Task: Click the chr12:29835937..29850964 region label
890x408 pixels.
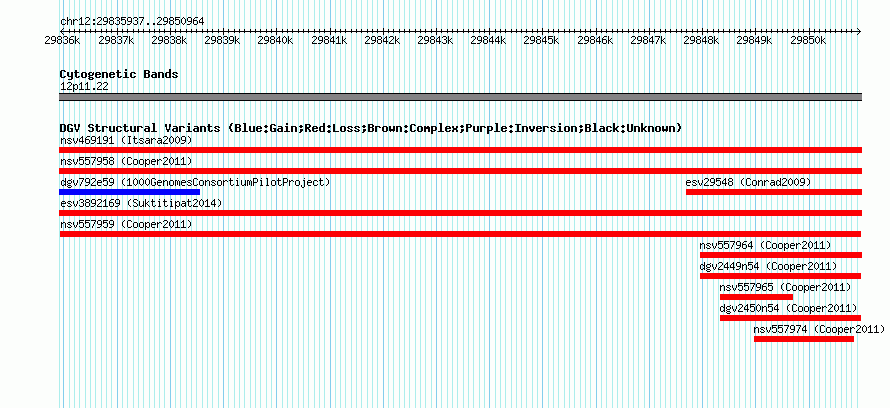Action: 132,22
